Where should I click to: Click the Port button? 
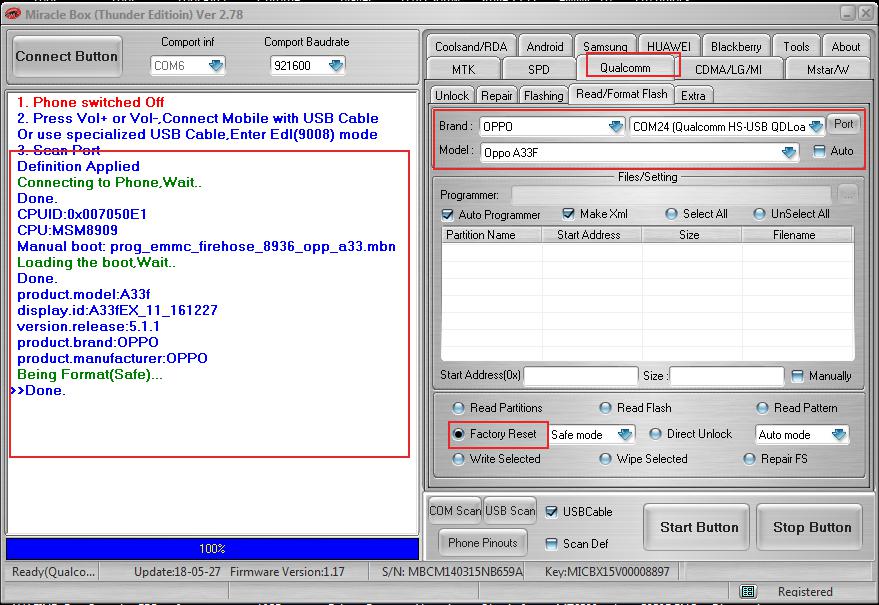click(x=843, y=124)
